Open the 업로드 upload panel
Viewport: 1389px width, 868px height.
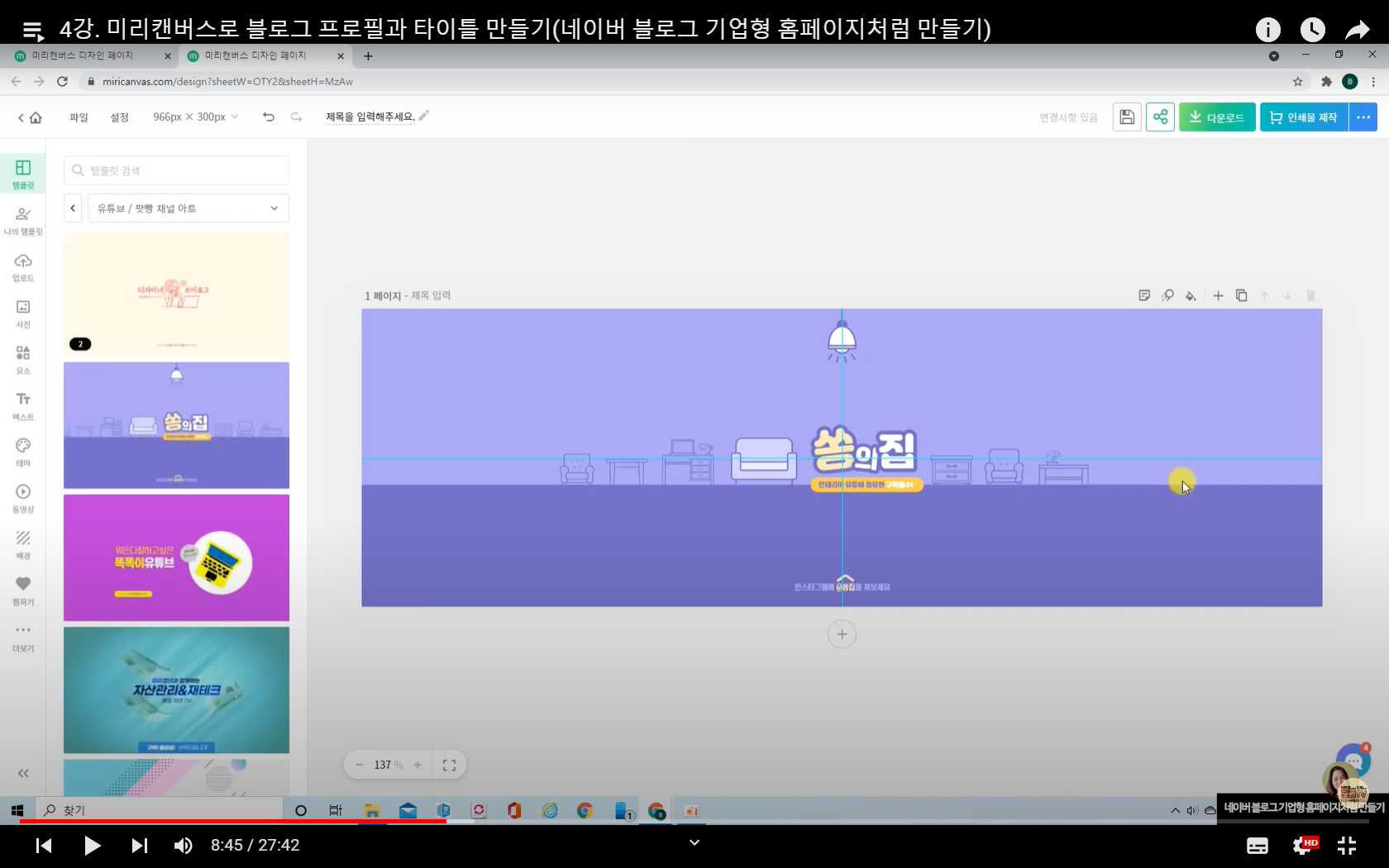(x=23, y=267)
